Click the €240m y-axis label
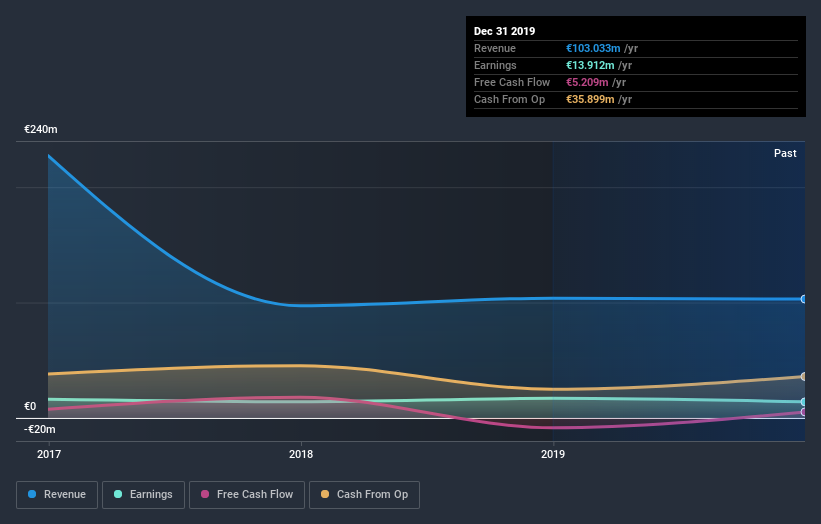Viewport: 821px width, 524px height. [x=41, y=129]
